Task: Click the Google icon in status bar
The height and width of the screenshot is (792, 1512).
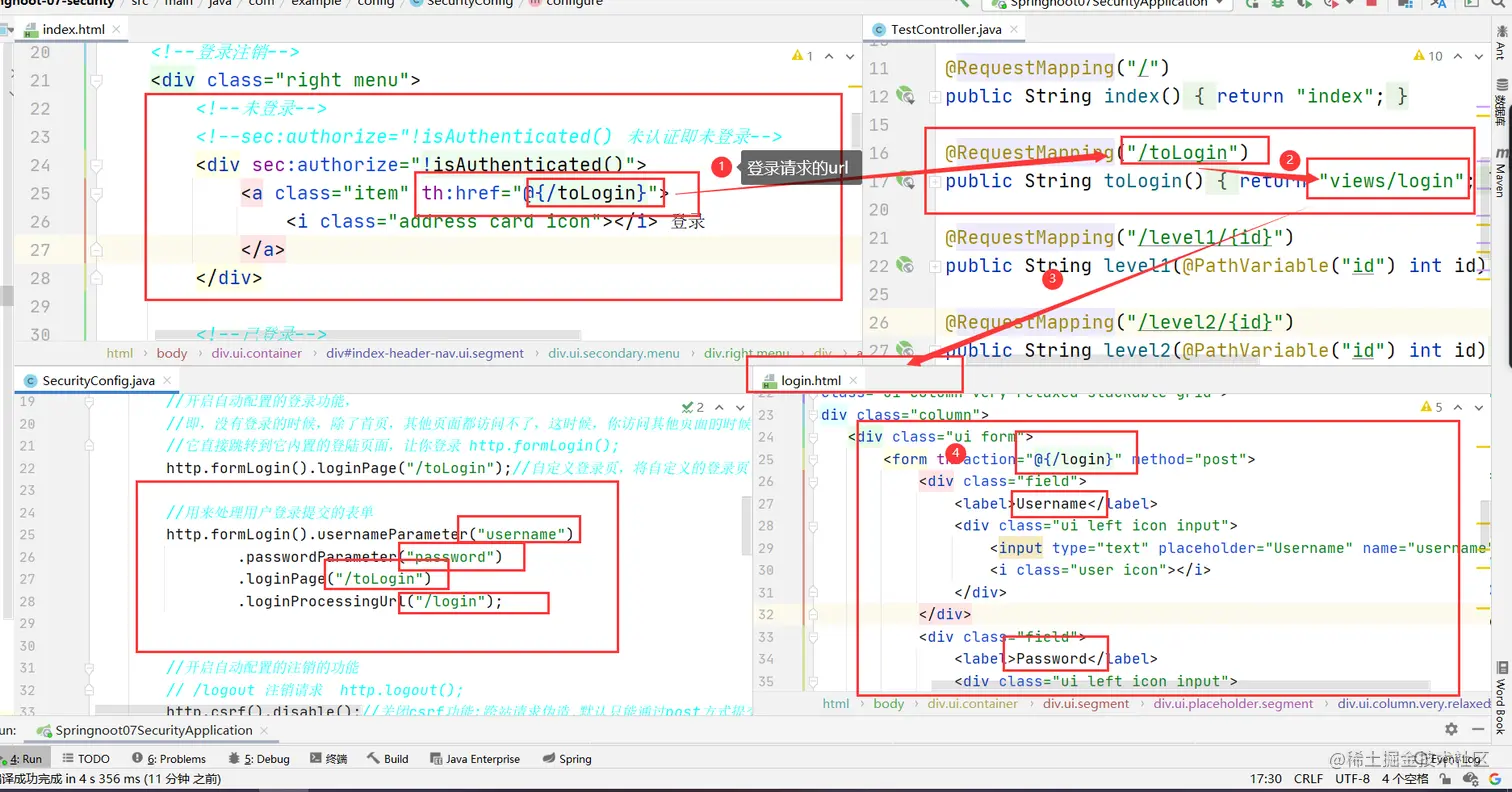Action: [1493, 779]
